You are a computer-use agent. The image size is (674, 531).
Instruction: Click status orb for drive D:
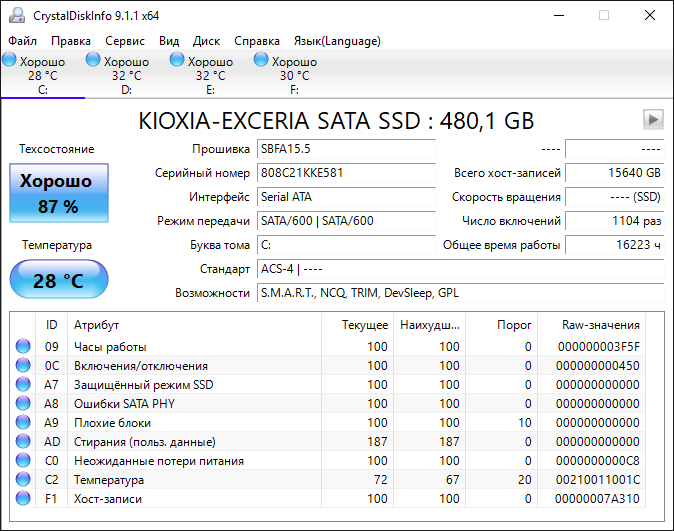[x=93, y=59]
